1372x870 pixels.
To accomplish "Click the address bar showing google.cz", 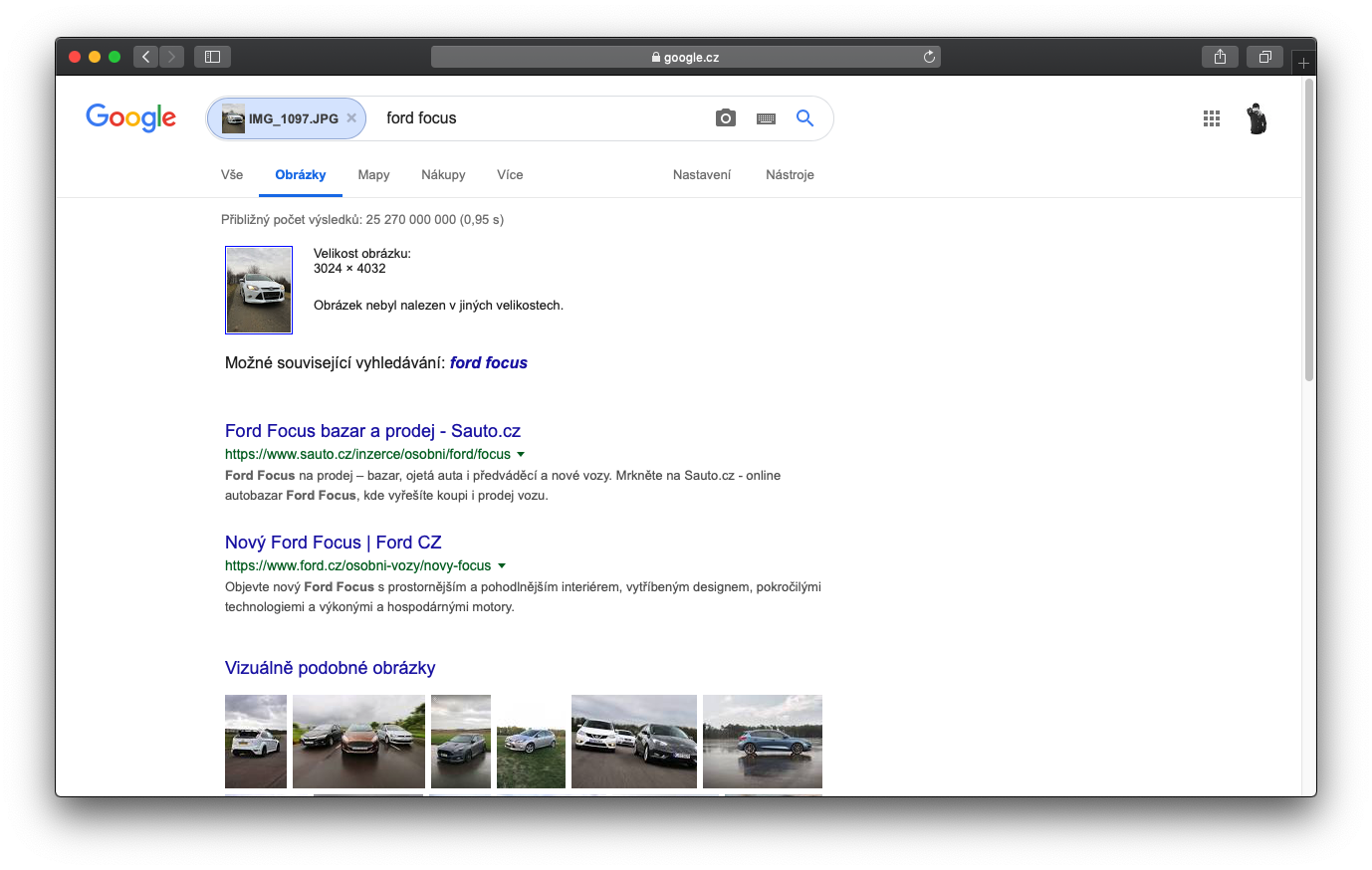I will coord(685,57).
